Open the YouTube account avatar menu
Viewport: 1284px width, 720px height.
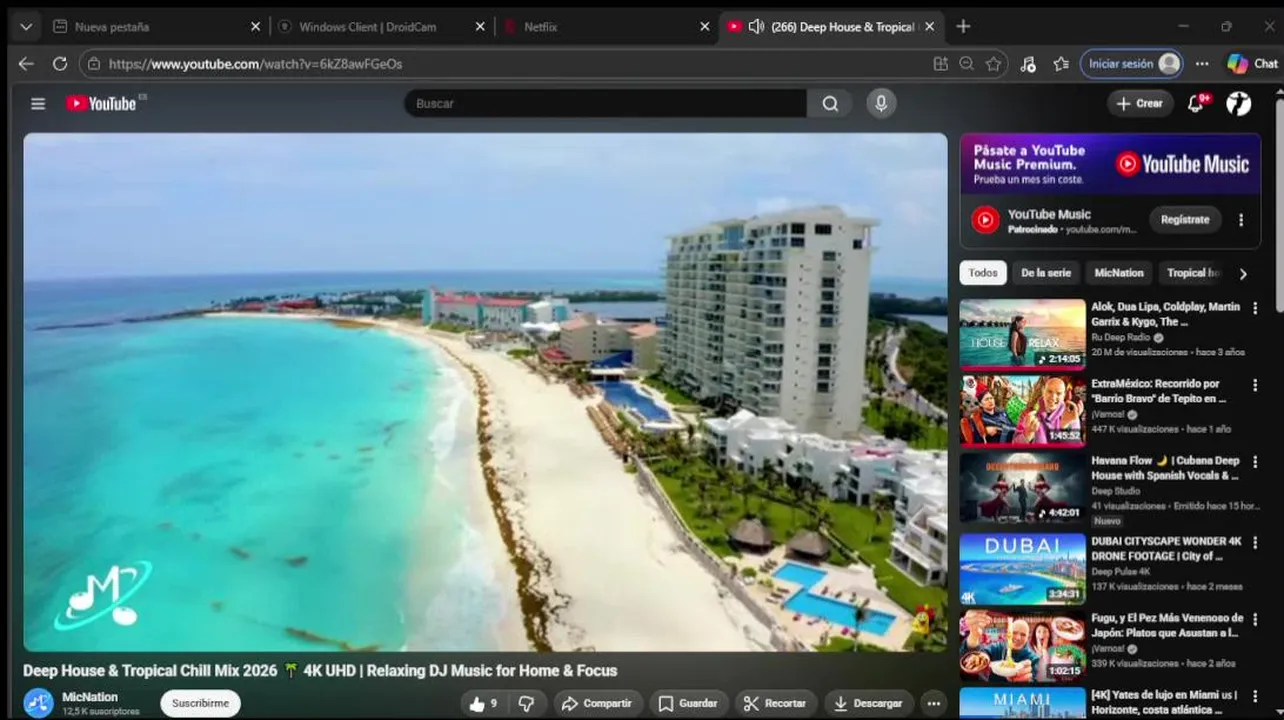pyautogui.click(x=1239, y=103)
